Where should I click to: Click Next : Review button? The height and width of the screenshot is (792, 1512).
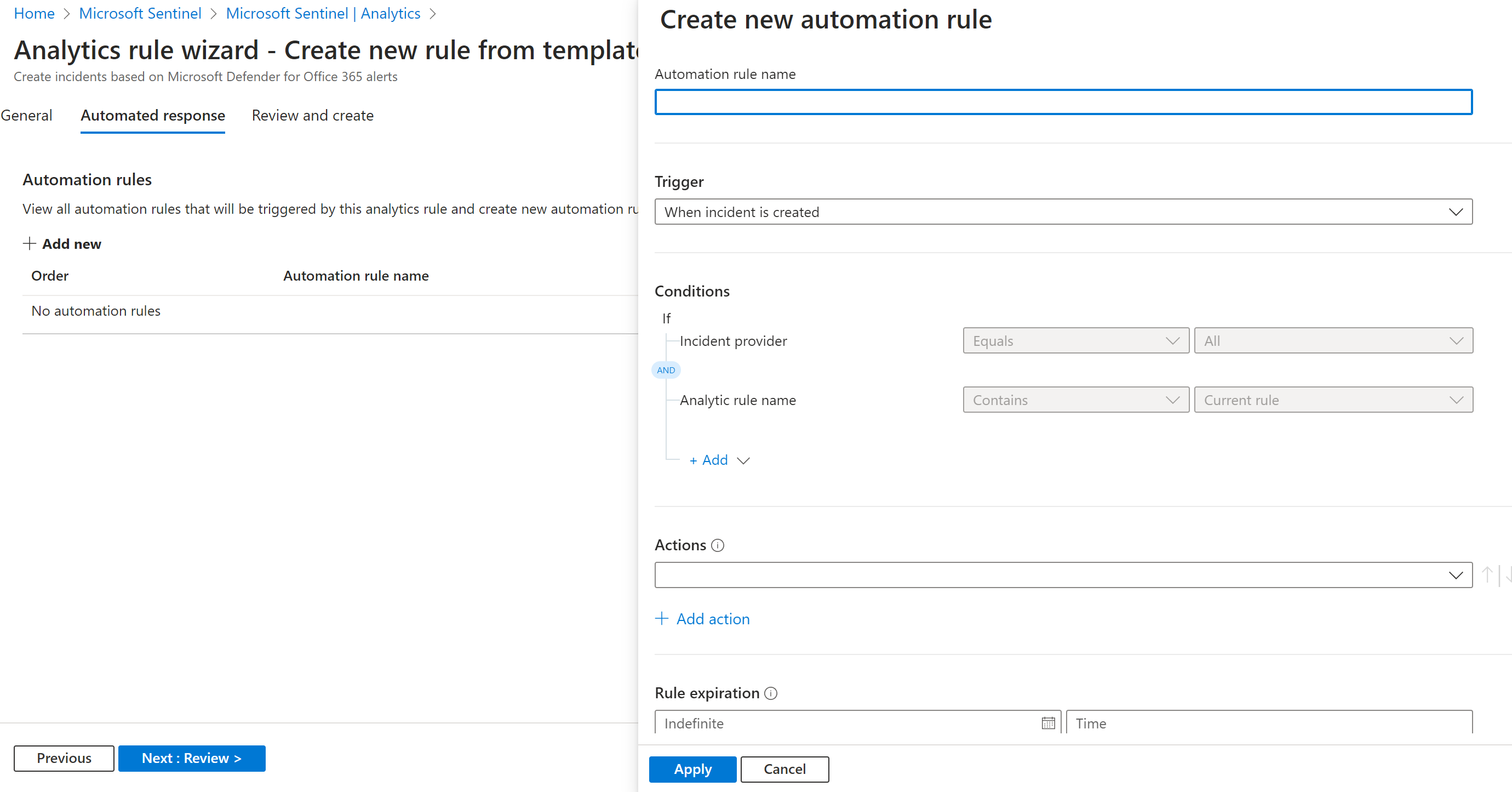click(x=191, y=758)
